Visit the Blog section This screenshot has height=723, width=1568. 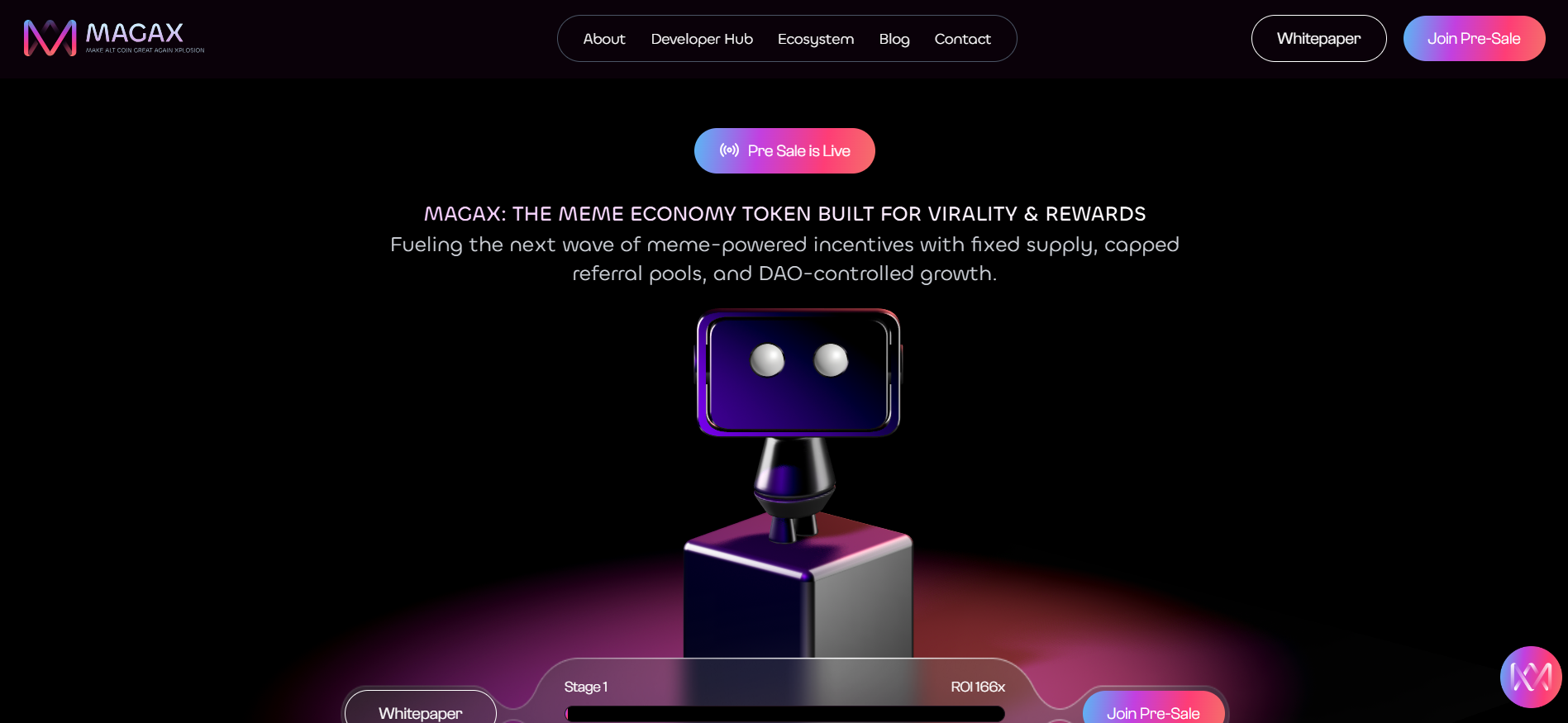894,39
